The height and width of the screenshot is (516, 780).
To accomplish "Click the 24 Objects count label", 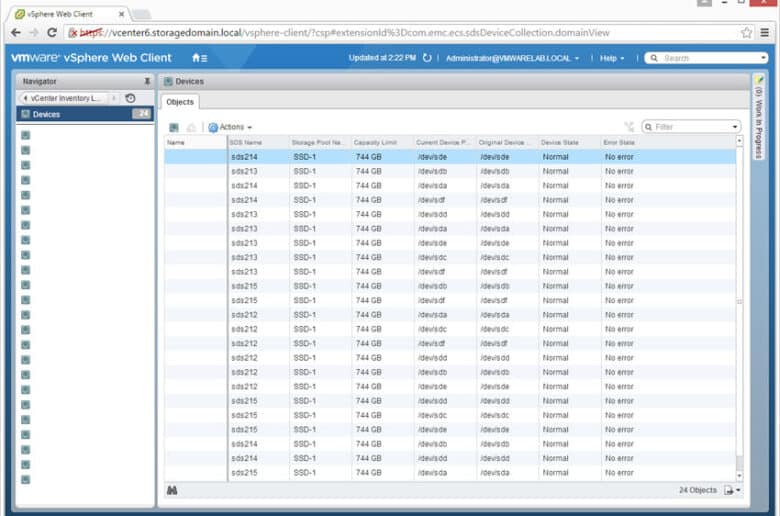I will tap(698, 490).
